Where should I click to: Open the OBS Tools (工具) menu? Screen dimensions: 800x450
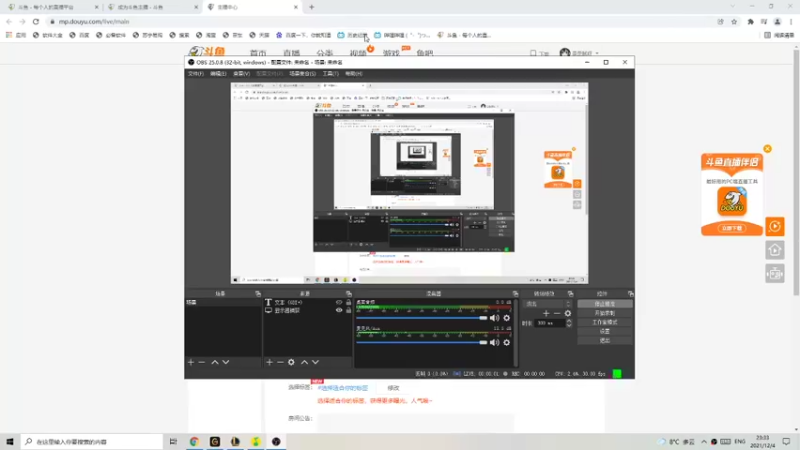[x=330, y=73]
